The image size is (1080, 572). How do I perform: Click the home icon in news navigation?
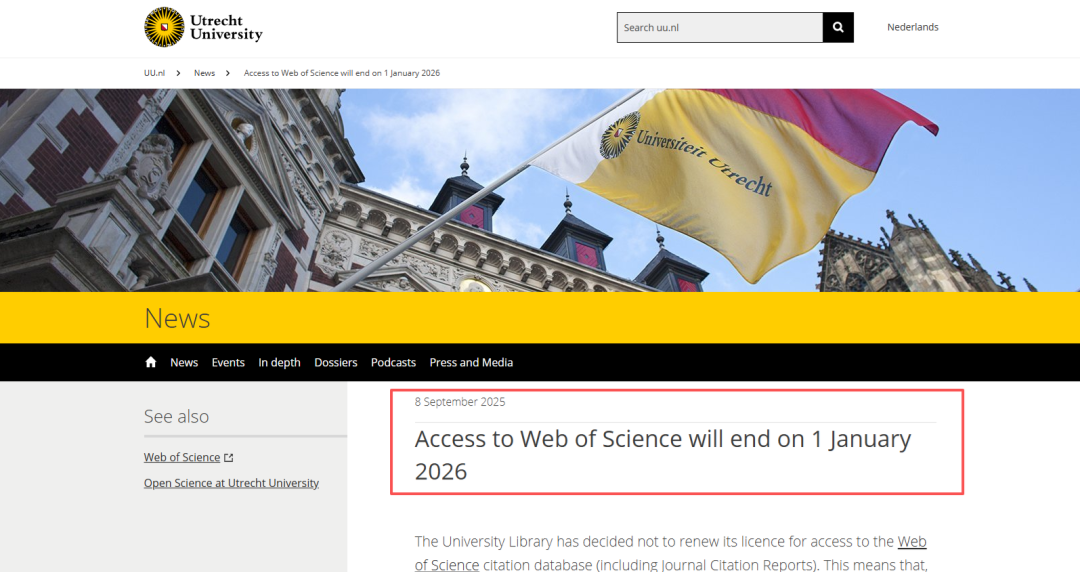[151, 362]
